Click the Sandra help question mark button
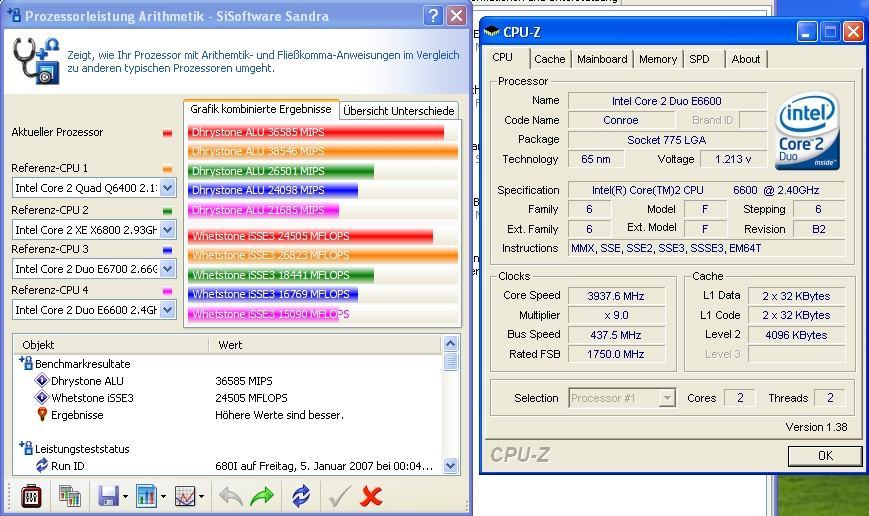The width and height of the screenshot is (869, 516). [433, 16]
